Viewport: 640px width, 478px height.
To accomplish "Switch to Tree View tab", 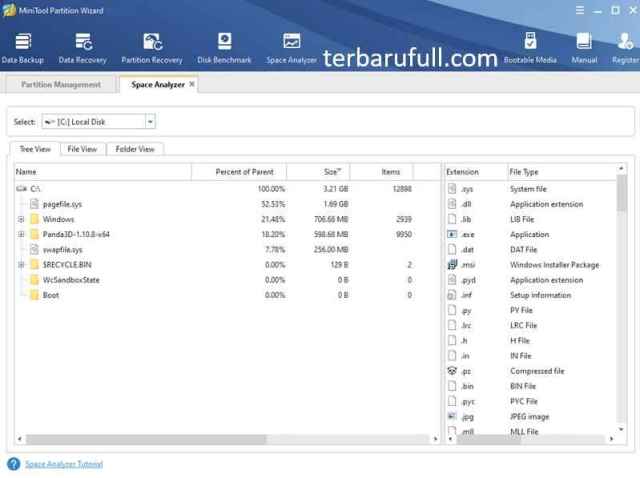I will [35, 149].
